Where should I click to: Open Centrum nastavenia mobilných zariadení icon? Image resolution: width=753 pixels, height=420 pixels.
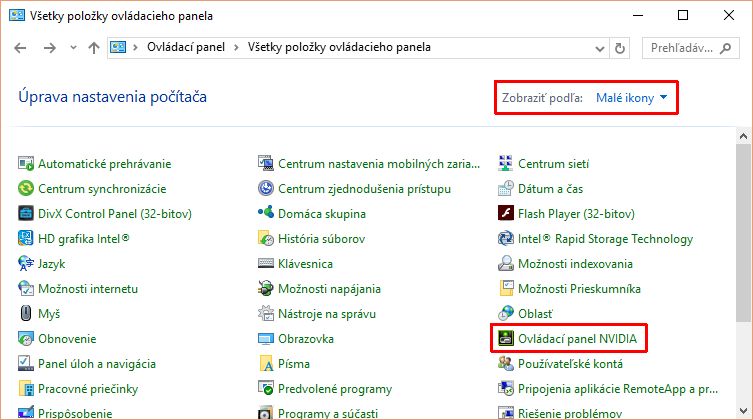266,164
